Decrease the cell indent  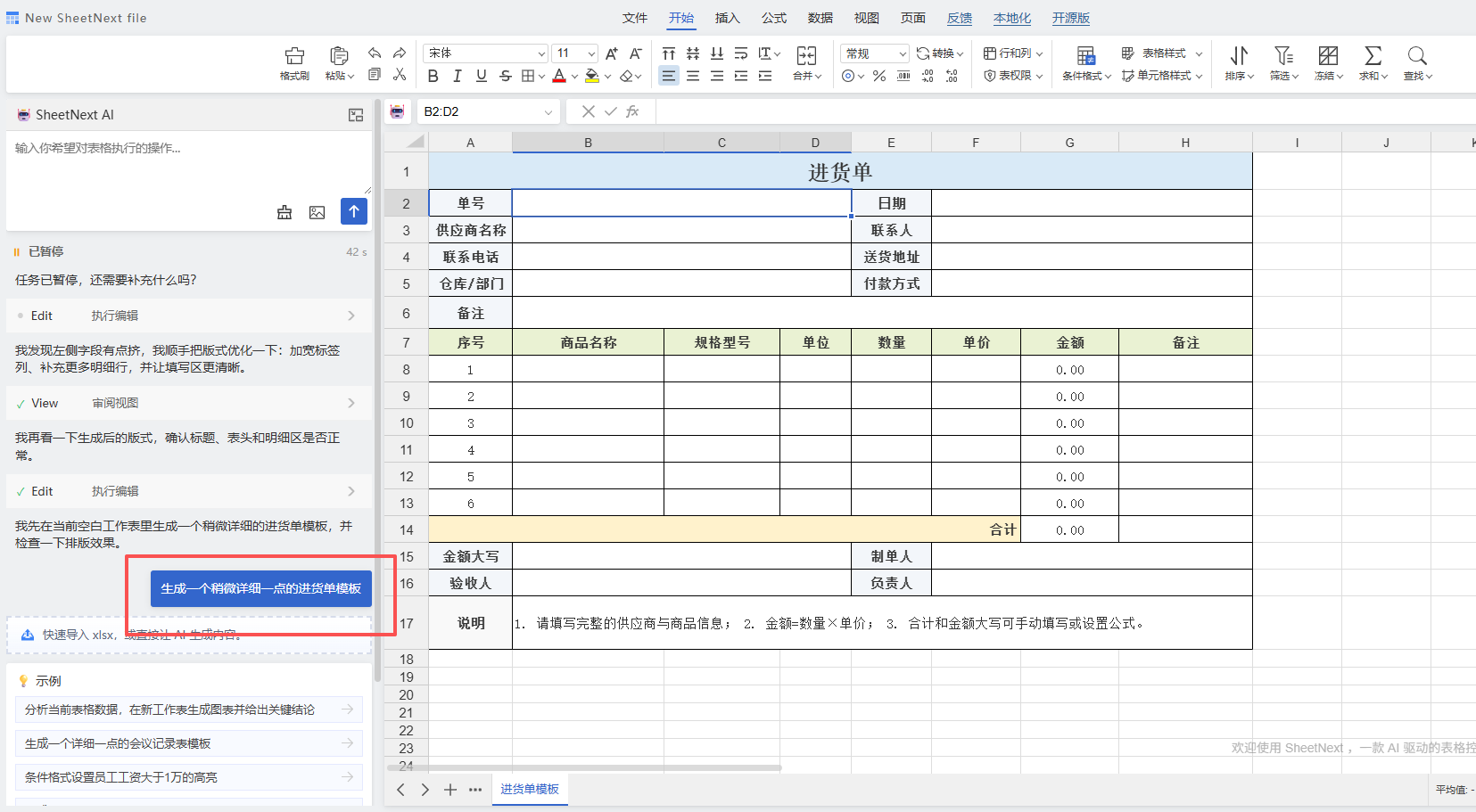coord(741,76)
